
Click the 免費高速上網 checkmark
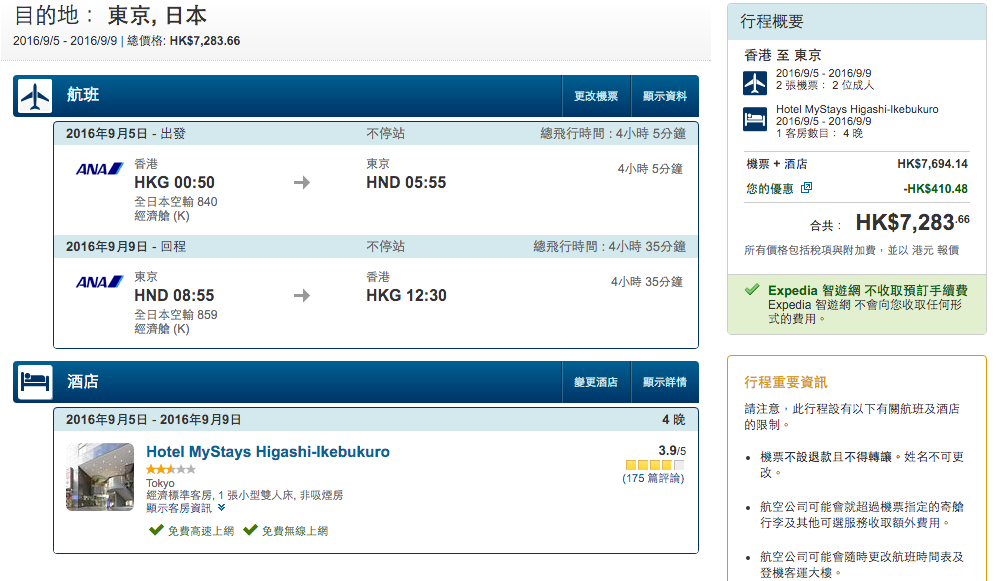click(156, 530)
